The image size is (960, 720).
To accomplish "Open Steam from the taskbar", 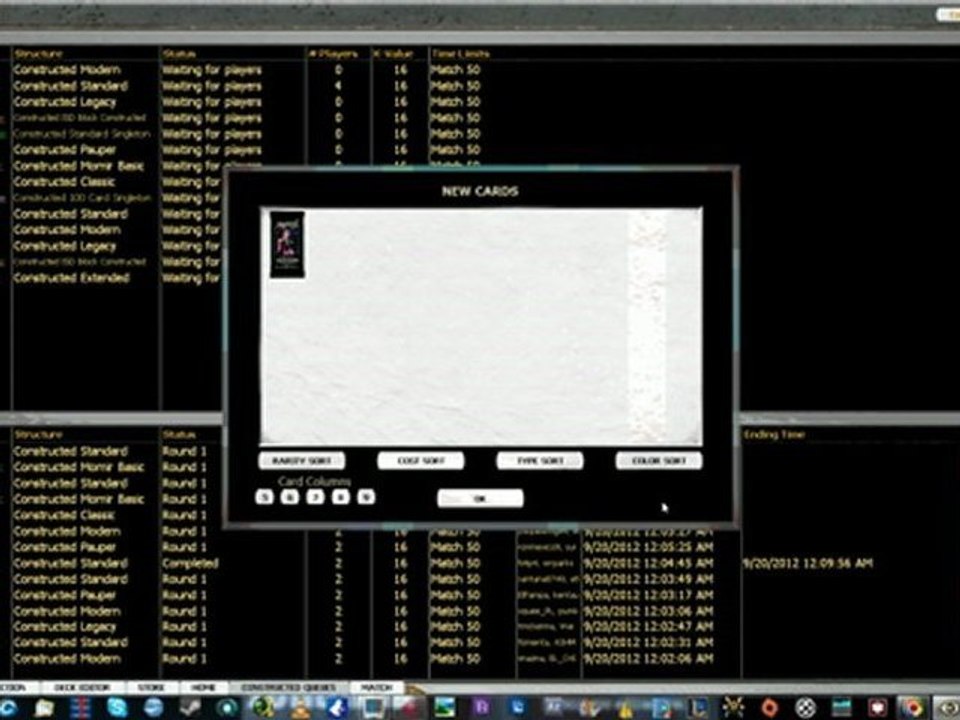I will 190,708.
